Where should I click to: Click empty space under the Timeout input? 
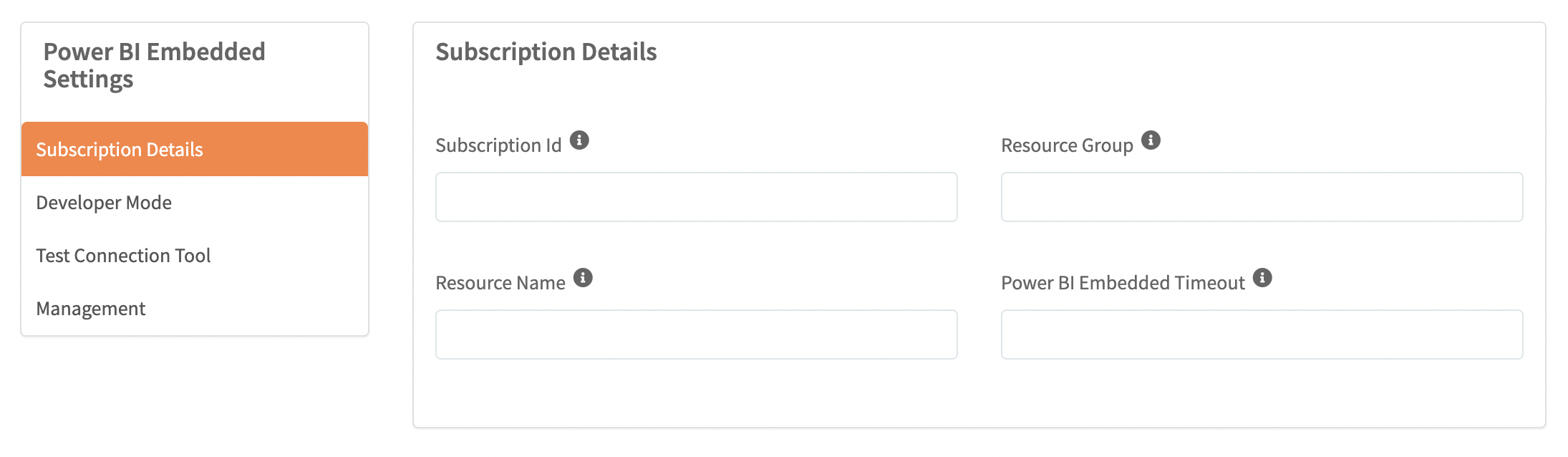(1262, 393)
